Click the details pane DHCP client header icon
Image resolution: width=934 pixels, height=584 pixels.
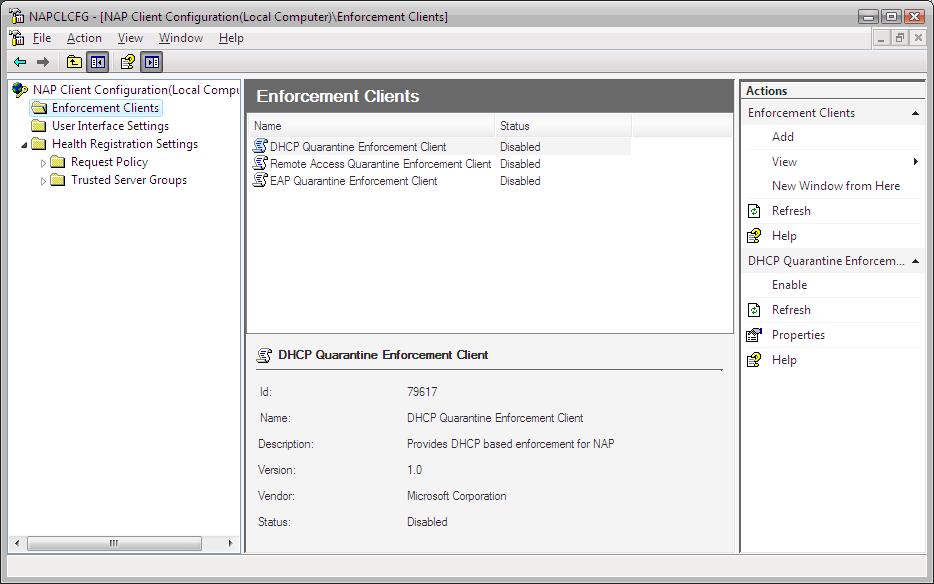click(264, 355)
